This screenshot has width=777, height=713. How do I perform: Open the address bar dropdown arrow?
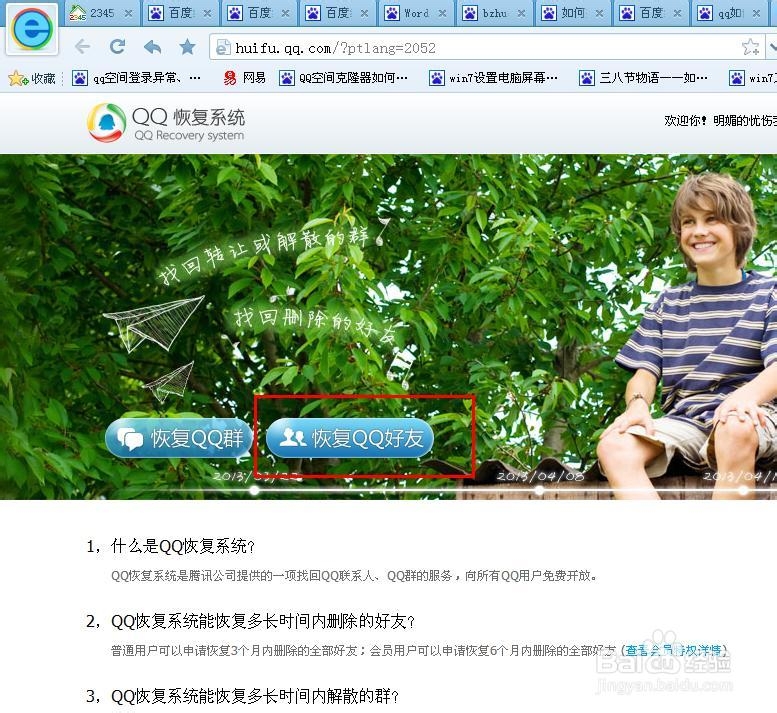pos(772,47)
